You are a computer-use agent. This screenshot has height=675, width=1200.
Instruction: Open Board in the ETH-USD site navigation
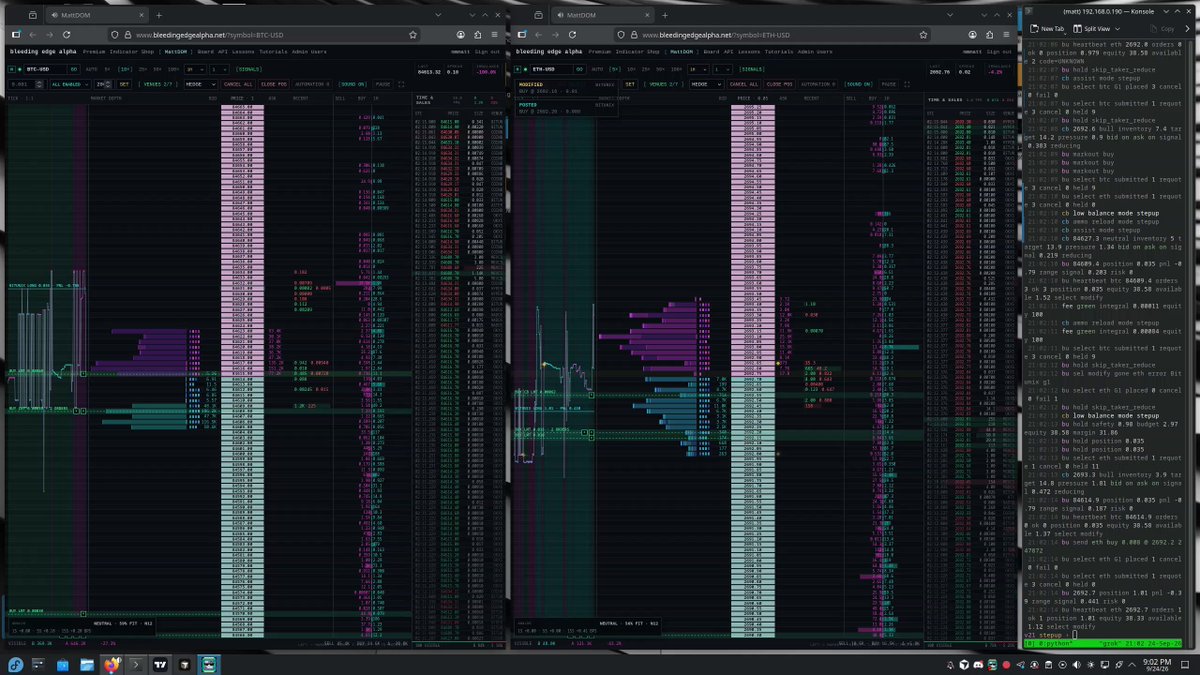tap(712, 51)
